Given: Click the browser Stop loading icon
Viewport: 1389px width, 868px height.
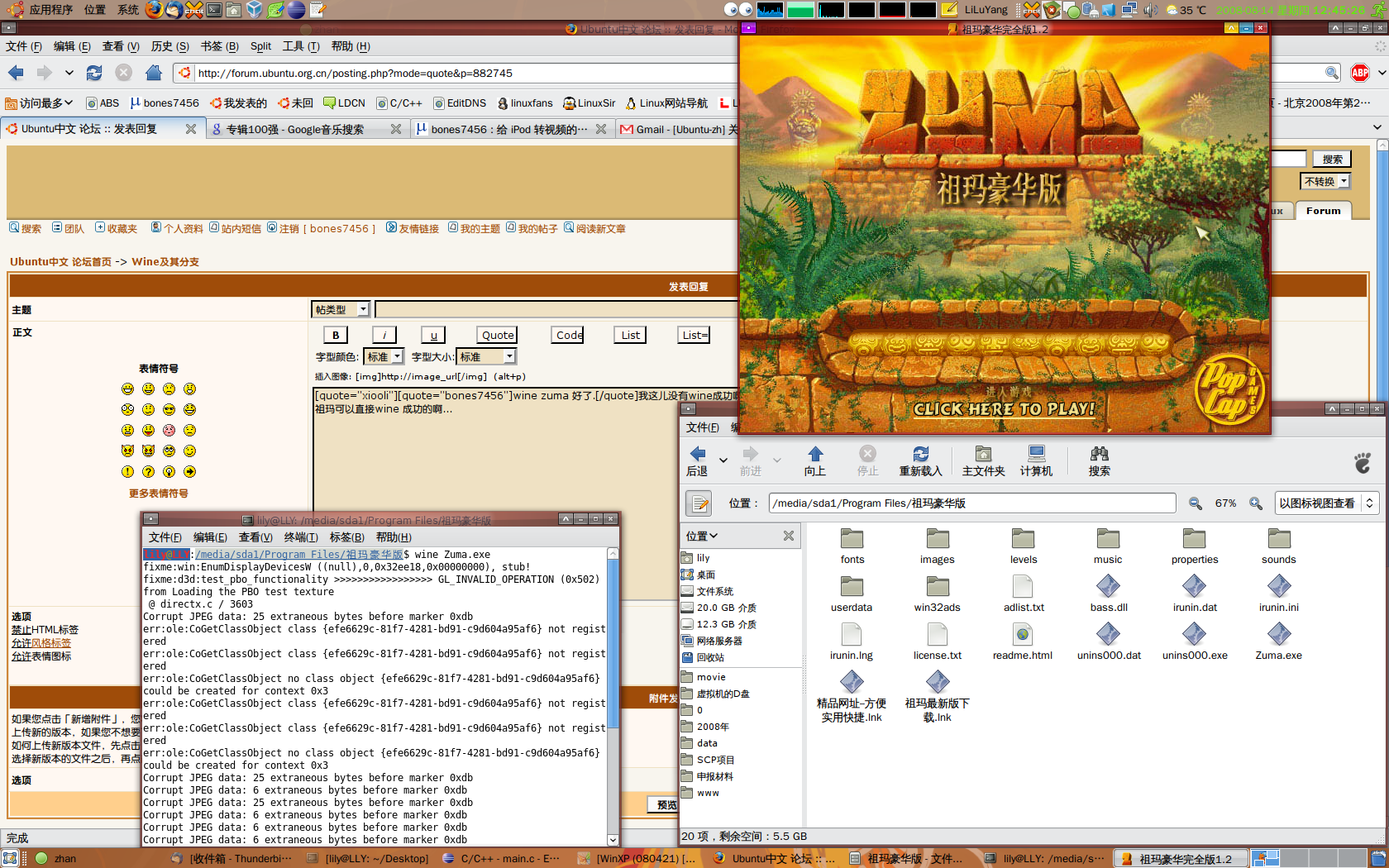Looking at the screenshot, I should coord(124,73).
